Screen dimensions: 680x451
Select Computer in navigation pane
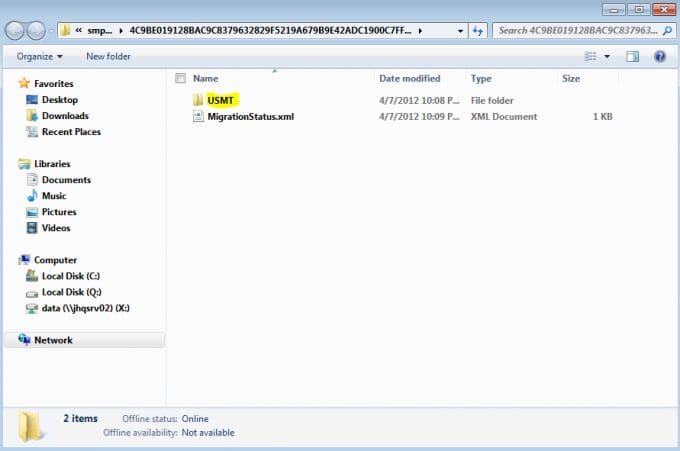[x=56, y=260]
